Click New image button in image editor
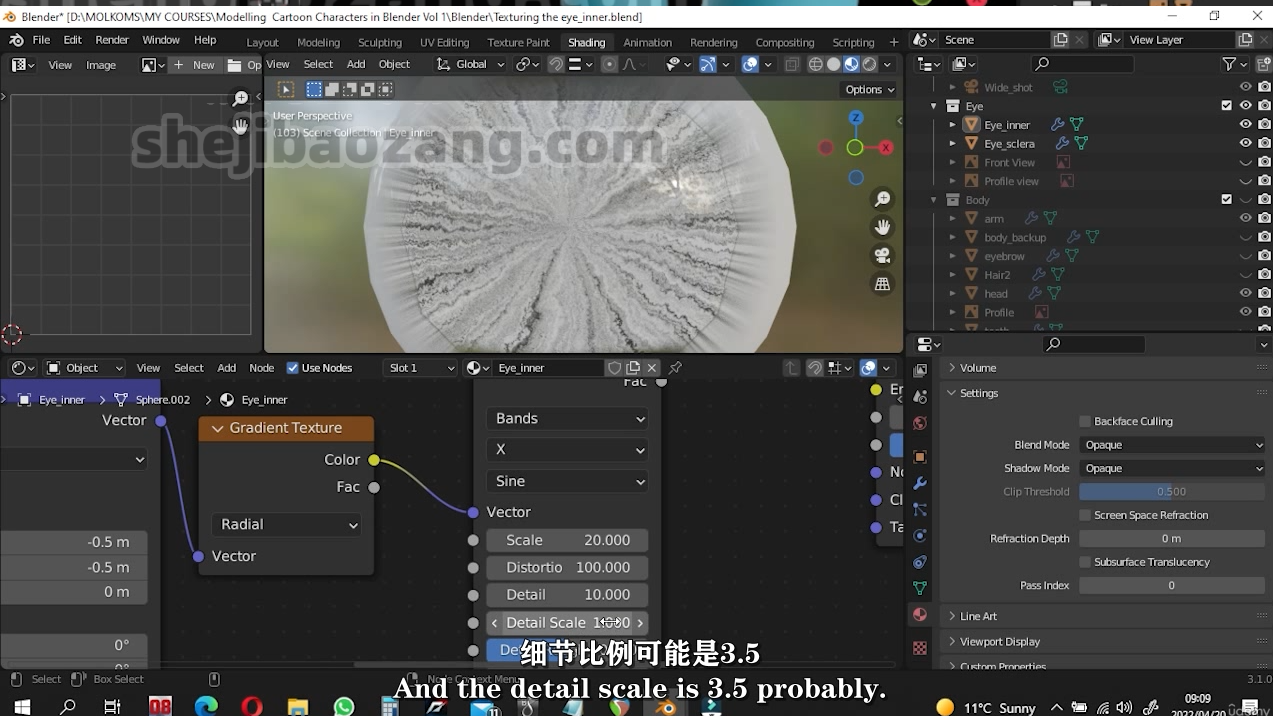 click(x=195, y=65)
